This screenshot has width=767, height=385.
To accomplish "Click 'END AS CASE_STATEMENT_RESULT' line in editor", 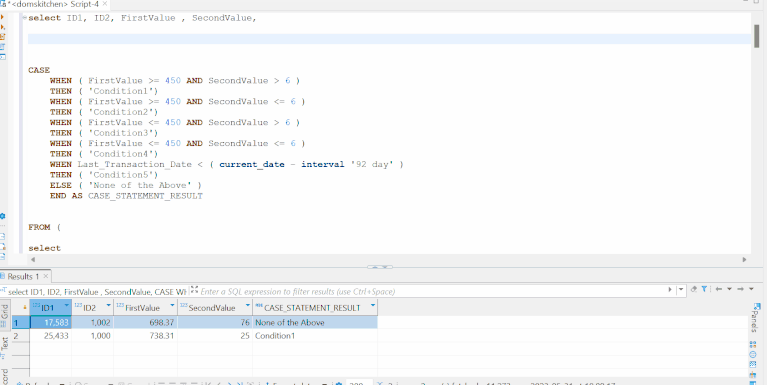I will click(x=126, y=196).
